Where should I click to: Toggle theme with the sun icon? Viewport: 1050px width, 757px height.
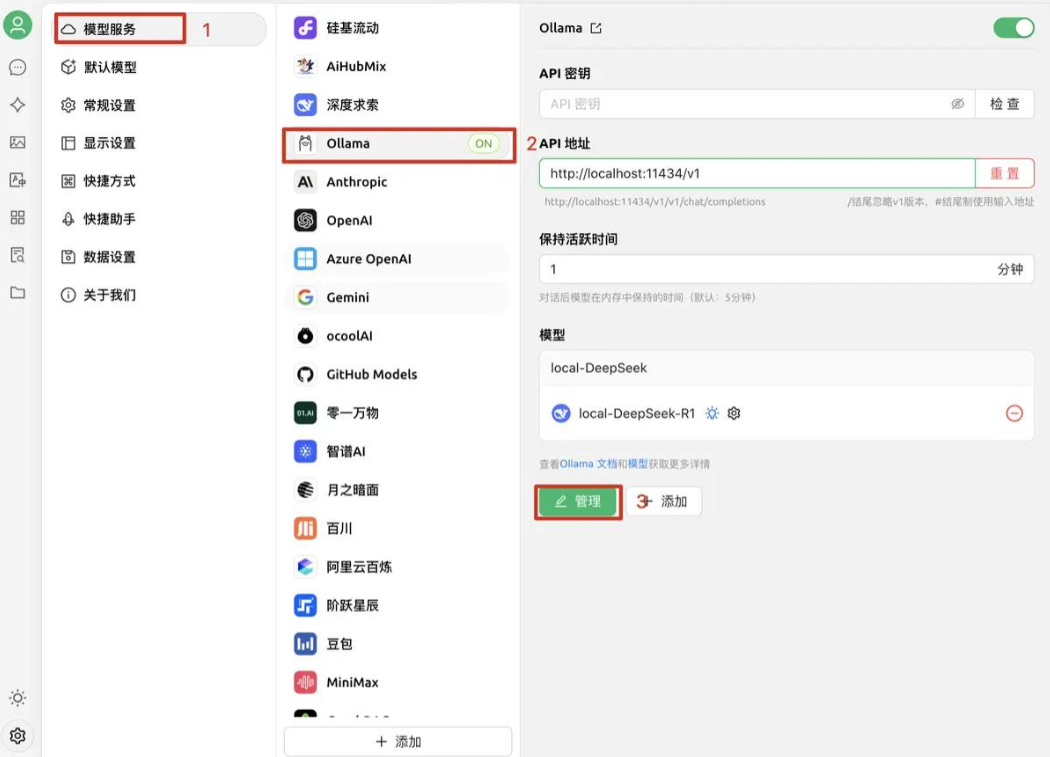pos(17,698)
